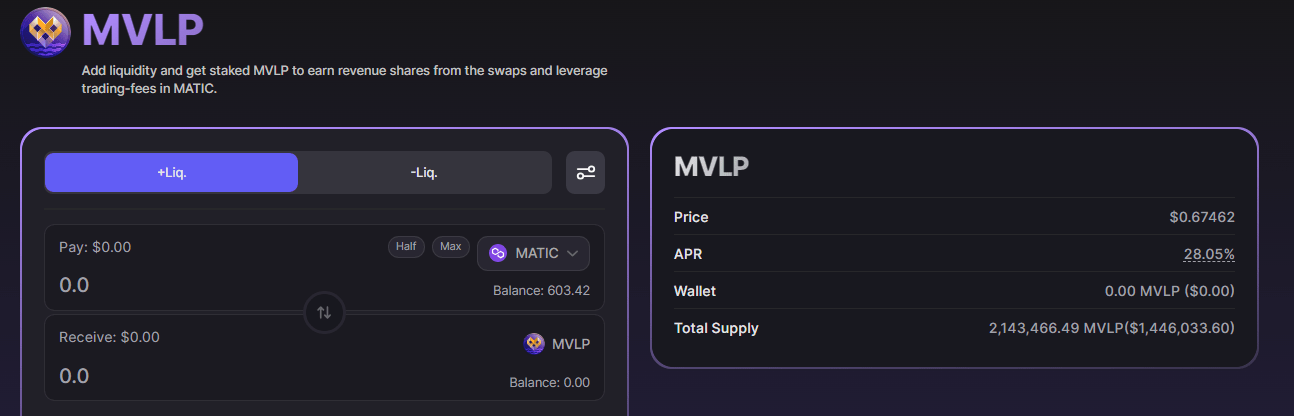Click the MVLP logo icon in header
This screenshot has height=416, width=1294.
click(45, 32)
